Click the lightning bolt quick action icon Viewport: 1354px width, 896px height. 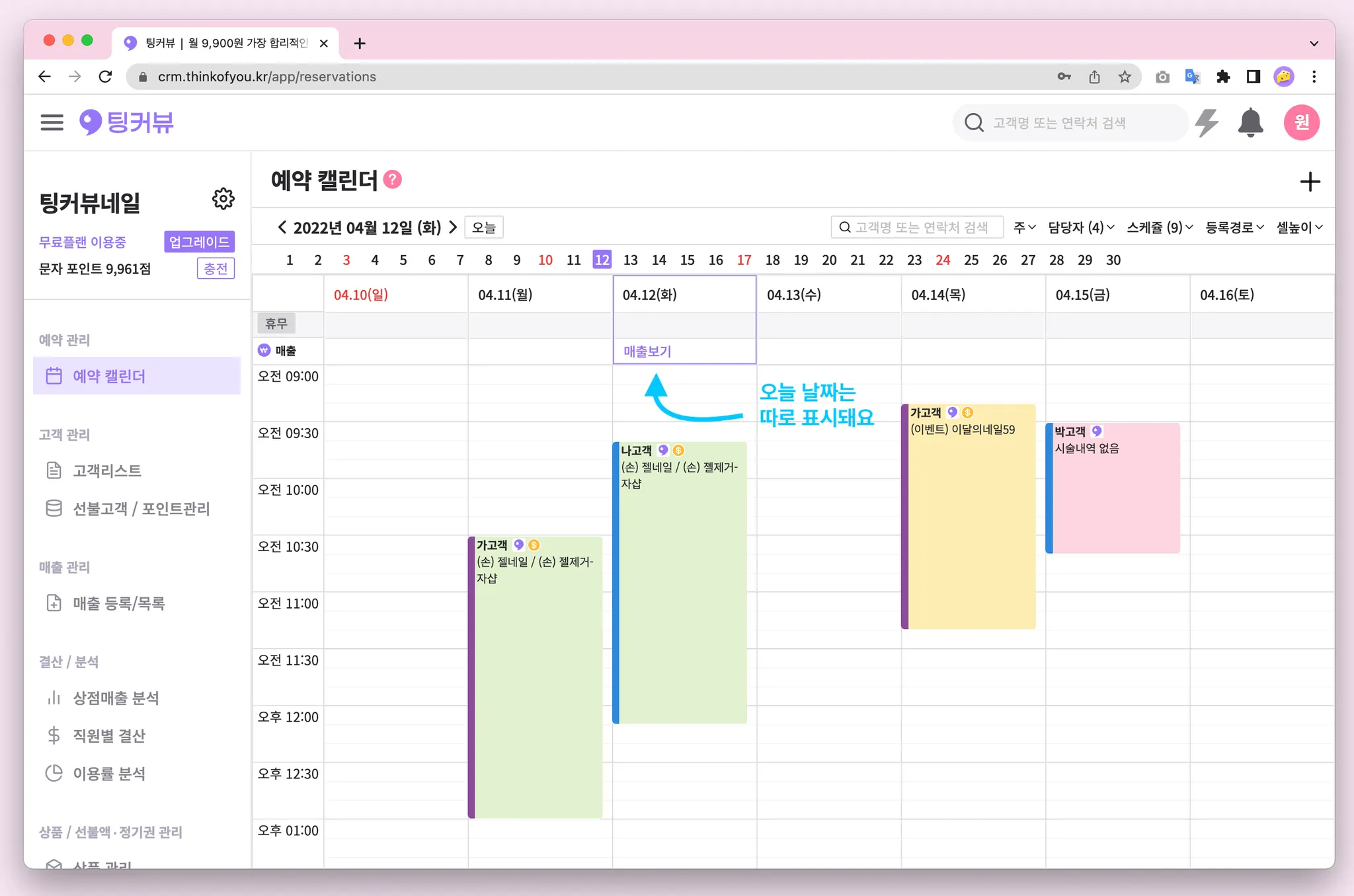point(1207,123)
